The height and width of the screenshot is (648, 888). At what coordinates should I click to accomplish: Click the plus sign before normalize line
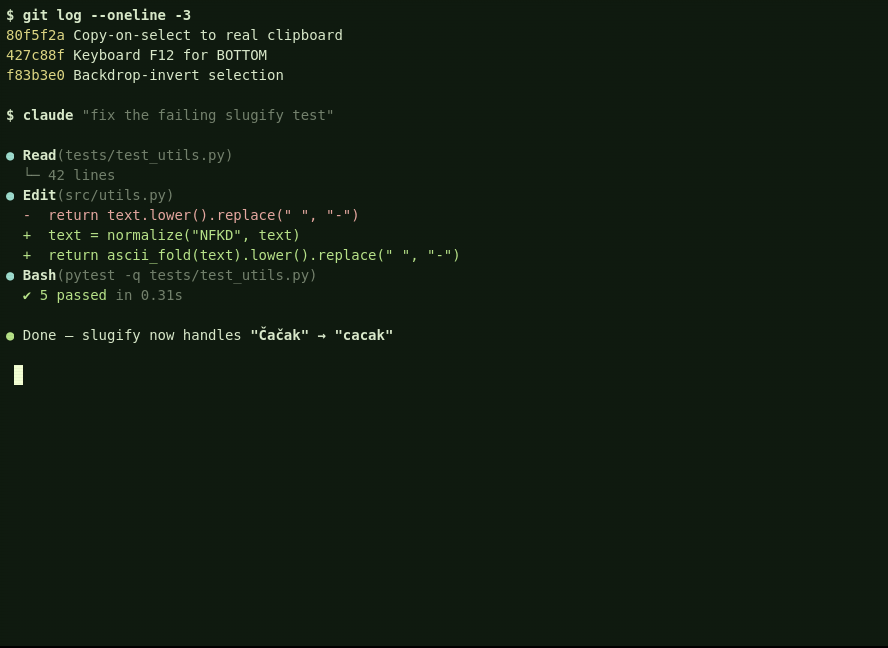coord(27,235)
